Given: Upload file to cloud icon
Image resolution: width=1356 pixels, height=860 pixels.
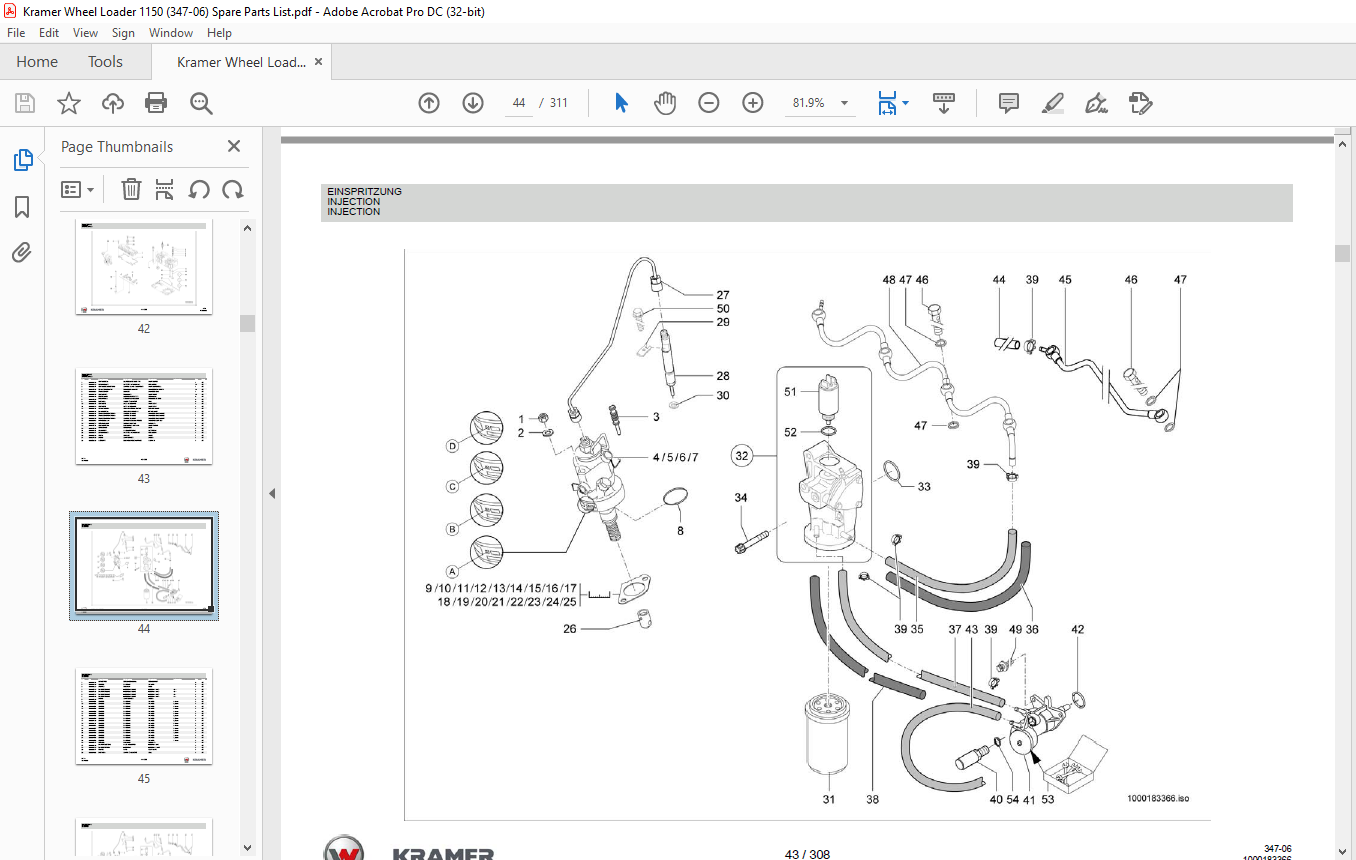Looking at the screenshot, I should click(x=112, y=103).
